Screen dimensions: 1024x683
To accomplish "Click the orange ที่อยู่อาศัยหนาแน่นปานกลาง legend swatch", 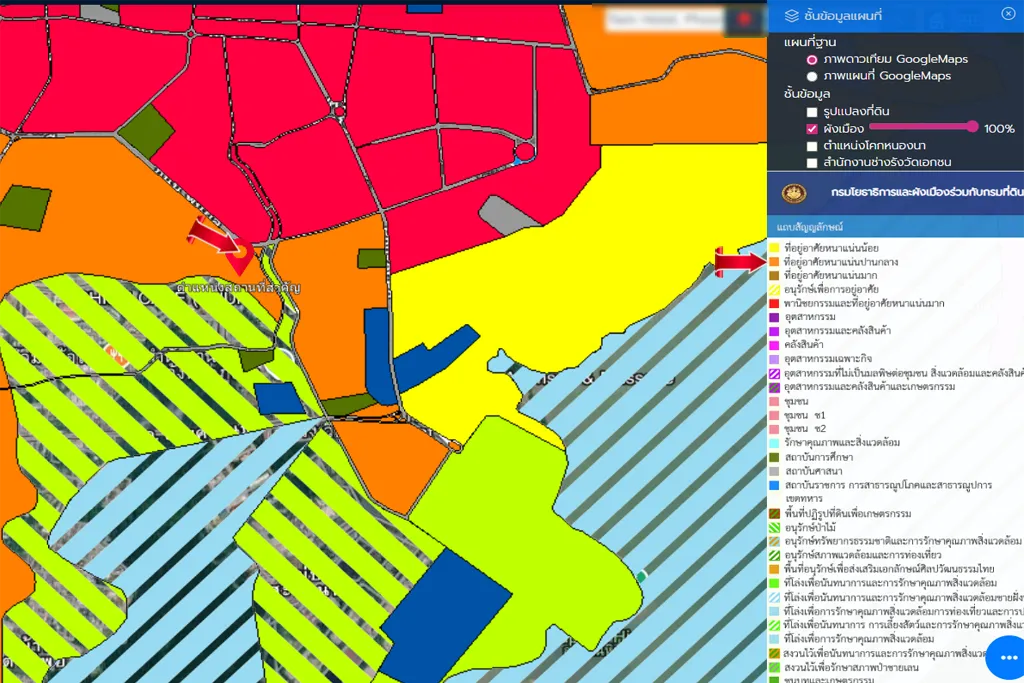I will pyautogui.click(x=774, y=261).
